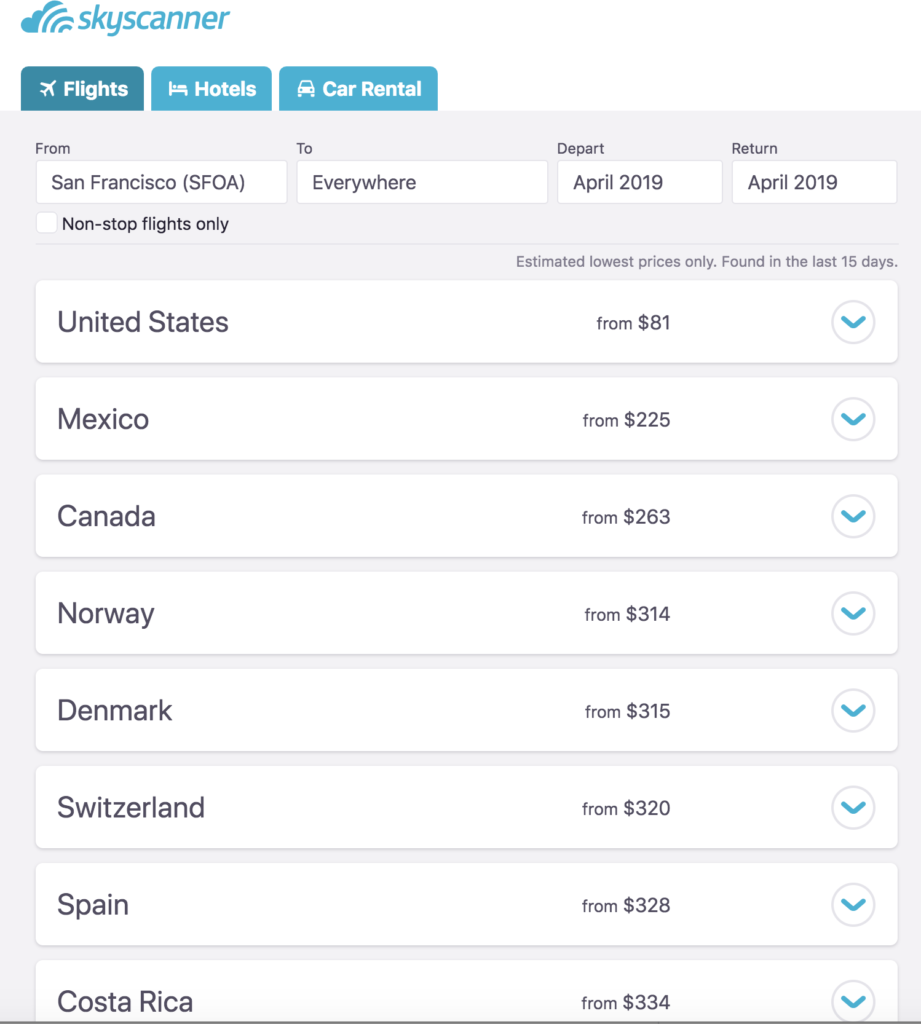
Task: Click the car icon on Car Rental tab
Action: [x=306, y=89]
